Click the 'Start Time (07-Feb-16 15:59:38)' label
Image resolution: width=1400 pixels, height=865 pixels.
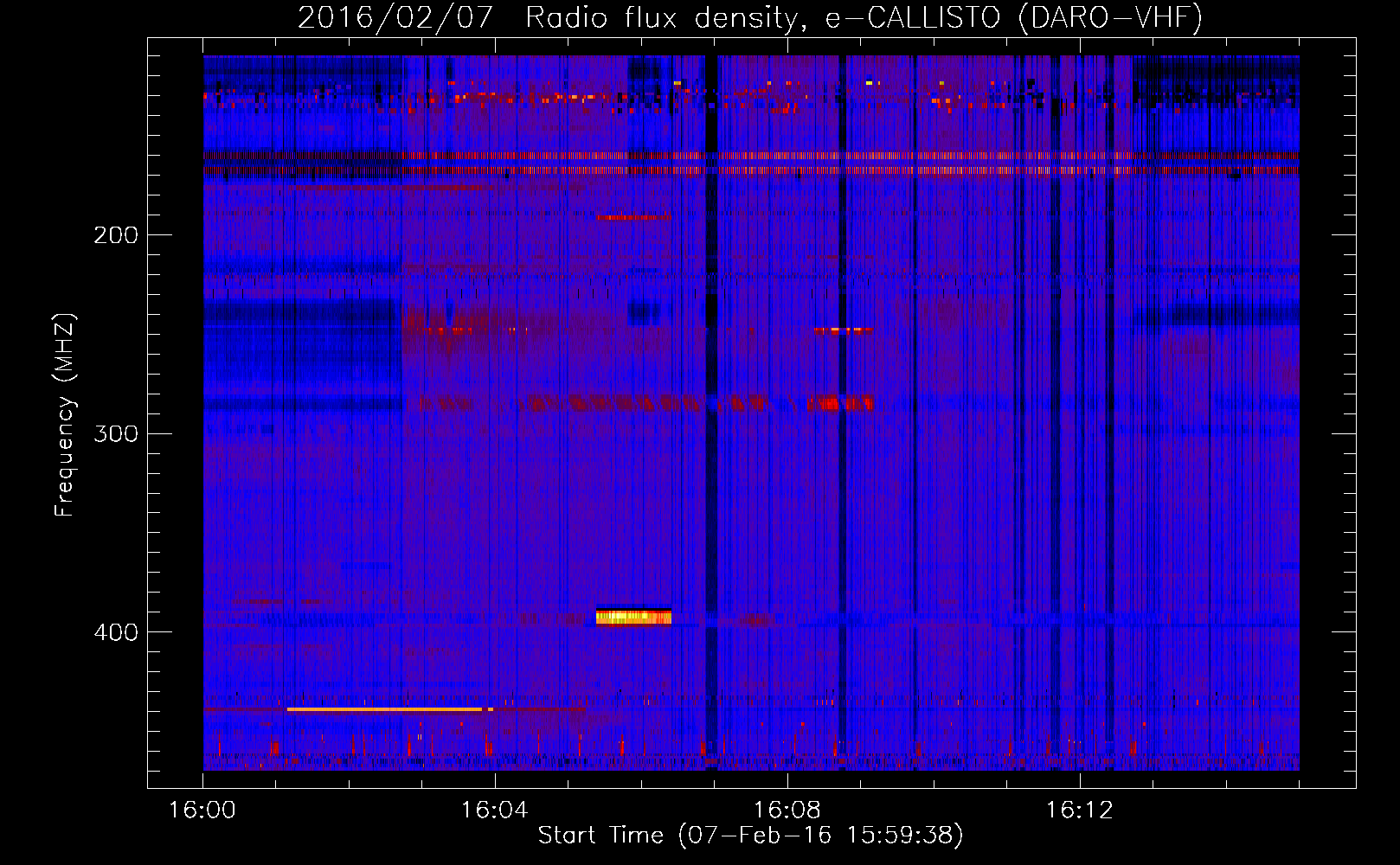coord(750,836)
